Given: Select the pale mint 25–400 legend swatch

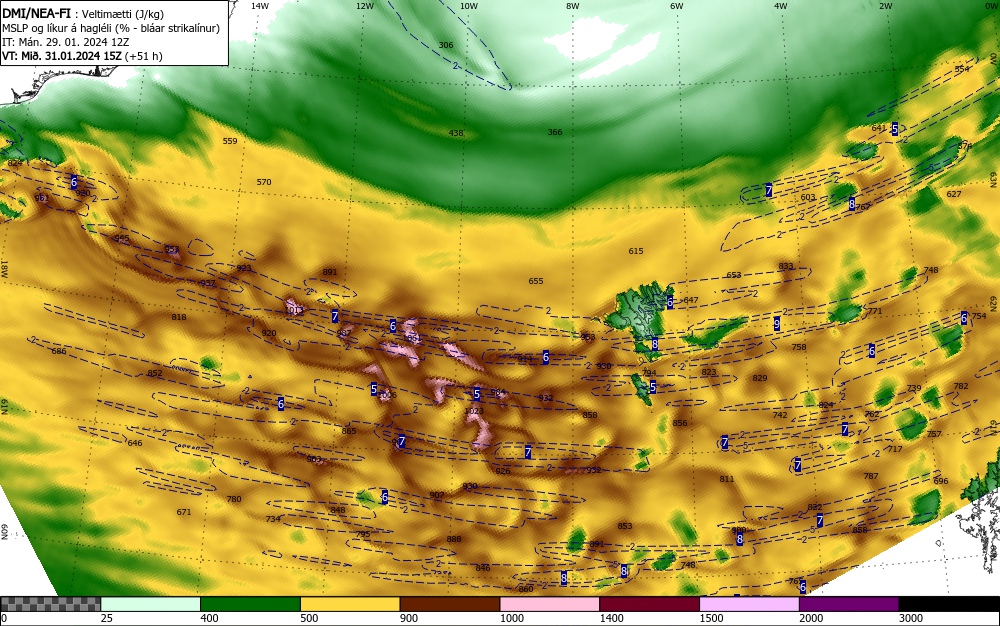Looking at the screenshot, I should click(150, 604).
